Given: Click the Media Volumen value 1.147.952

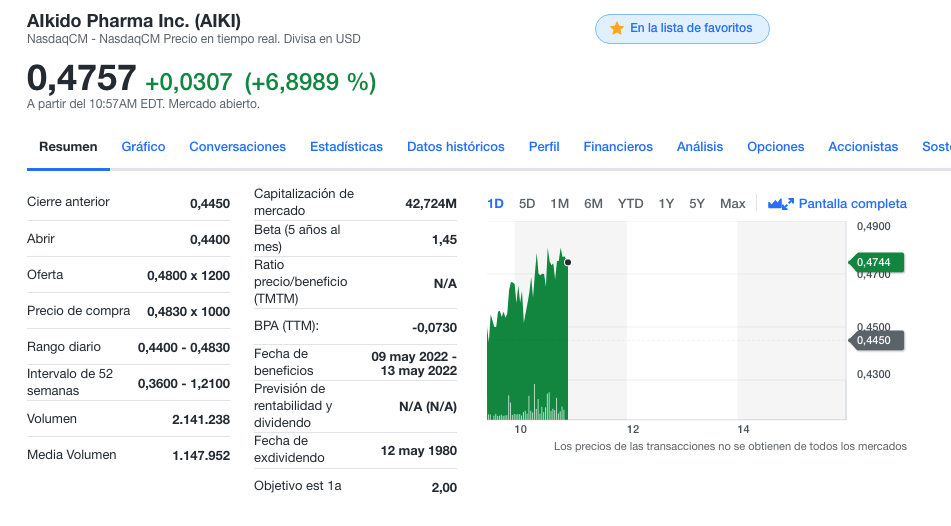Looking at the screenshot, I should pyautogui.click(x=201, y=456).
